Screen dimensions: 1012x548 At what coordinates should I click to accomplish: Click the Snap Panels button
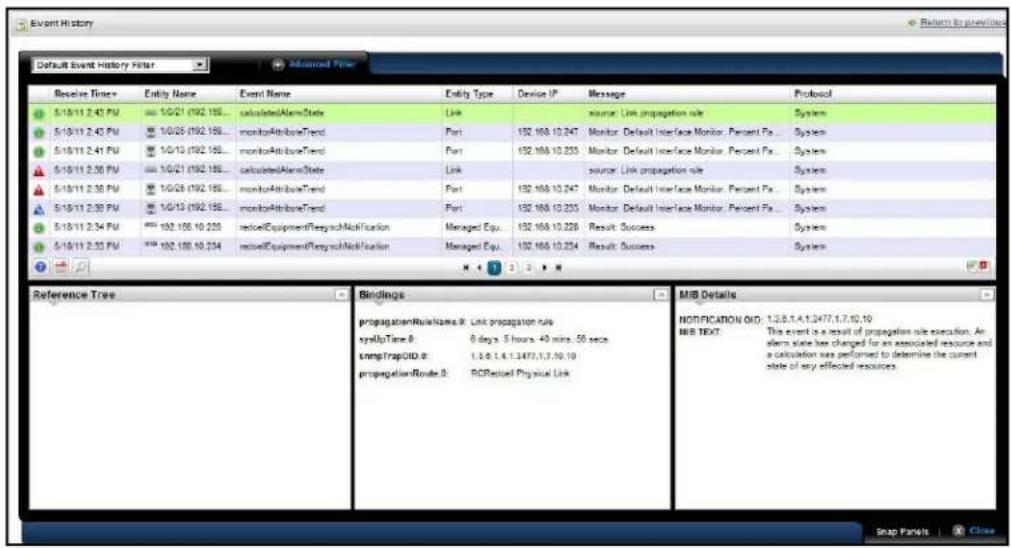pyautogui.click(x=902, y=532)
